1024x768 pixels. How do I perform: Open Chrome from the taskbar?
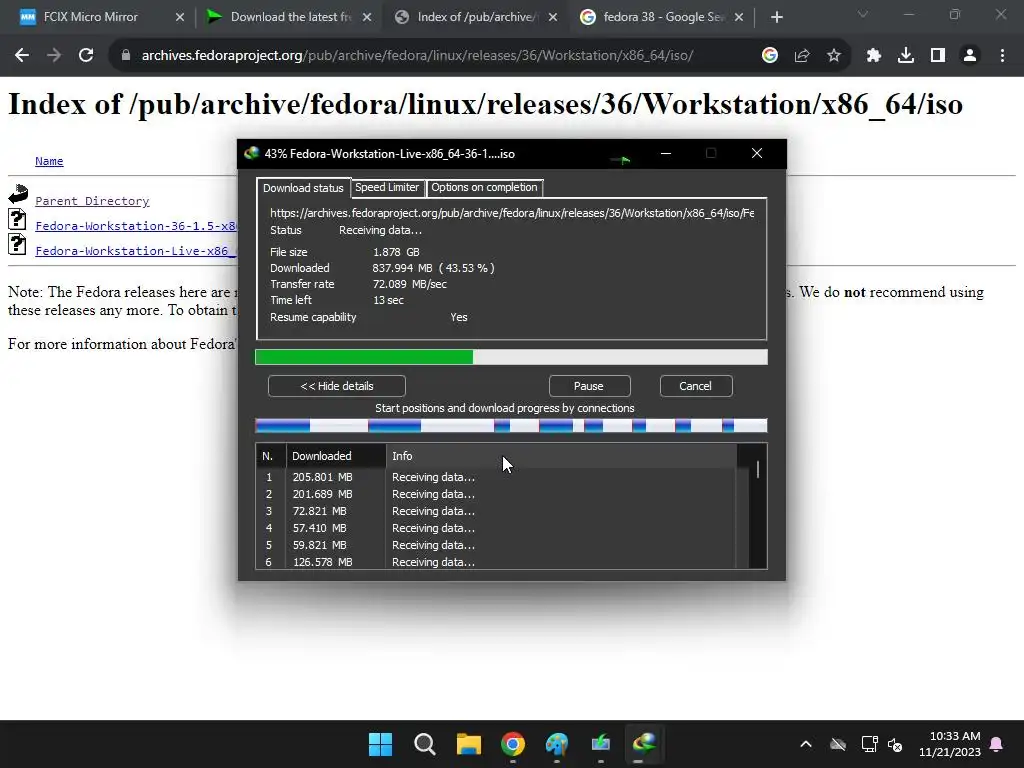[x=513, y=744]
